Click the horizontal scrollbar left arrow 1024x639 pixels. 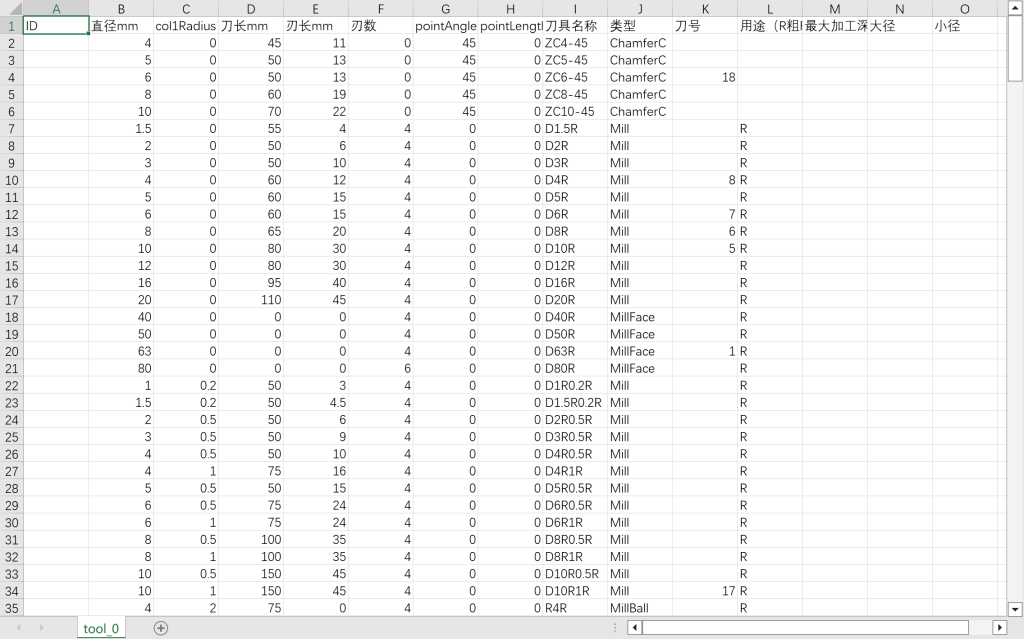pos(634,627)
